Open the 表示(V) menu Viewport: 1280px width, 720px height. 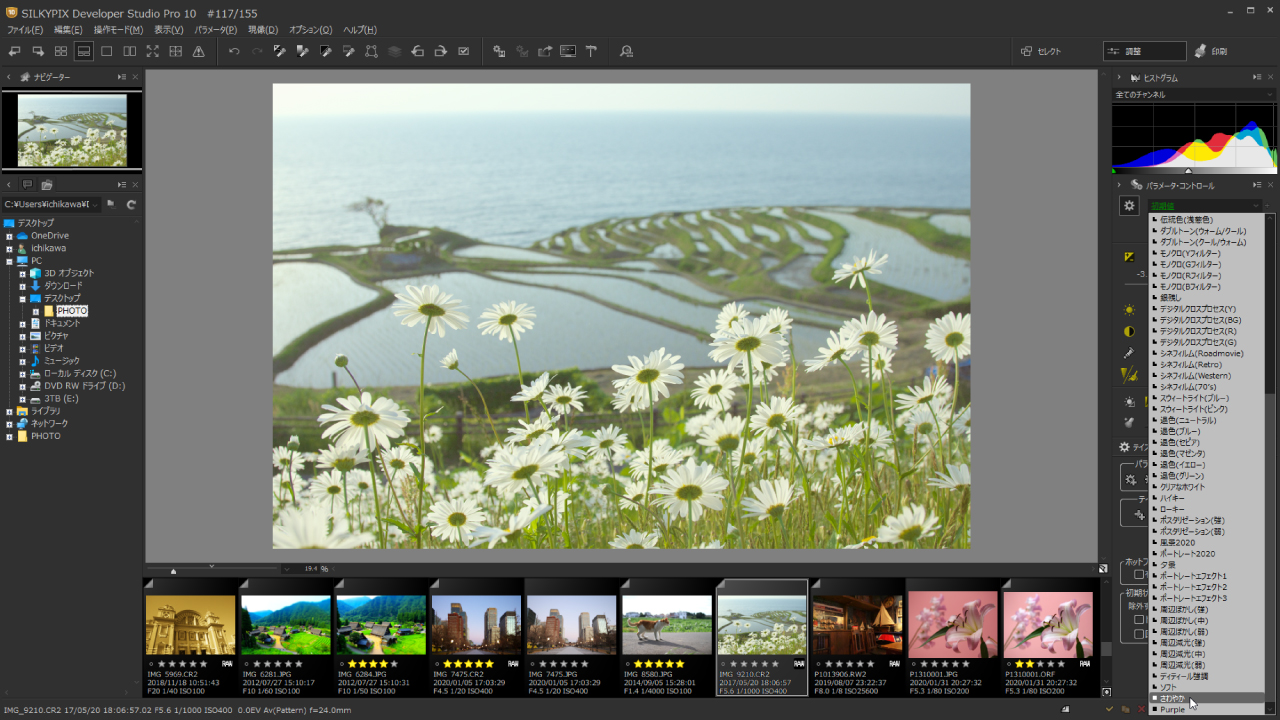click(170, 30)
